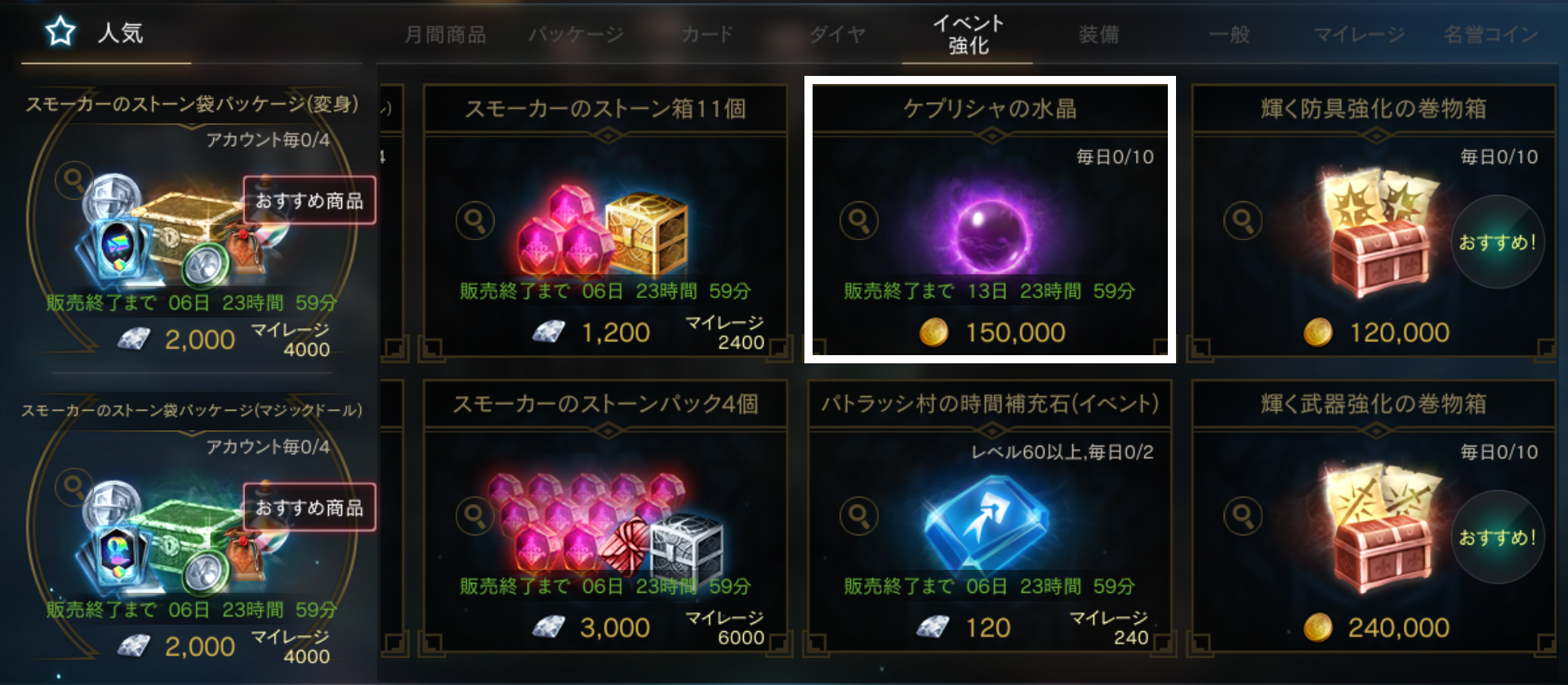1568x685 pixels.
Task: Switch to the パッケージ tab
Action: point(576,34)
